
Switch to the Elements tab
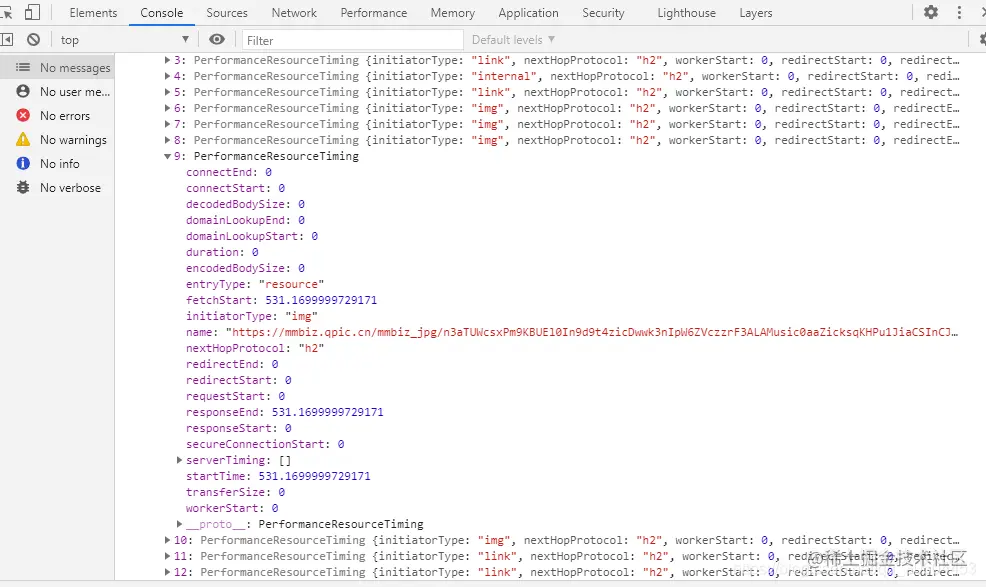point(93,13)
